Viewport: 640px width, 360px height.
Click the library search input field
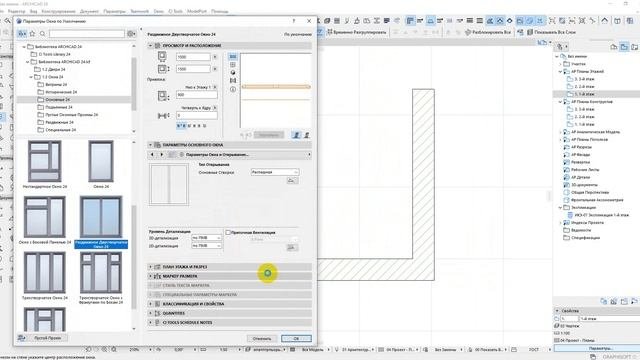tap(87, 34)
